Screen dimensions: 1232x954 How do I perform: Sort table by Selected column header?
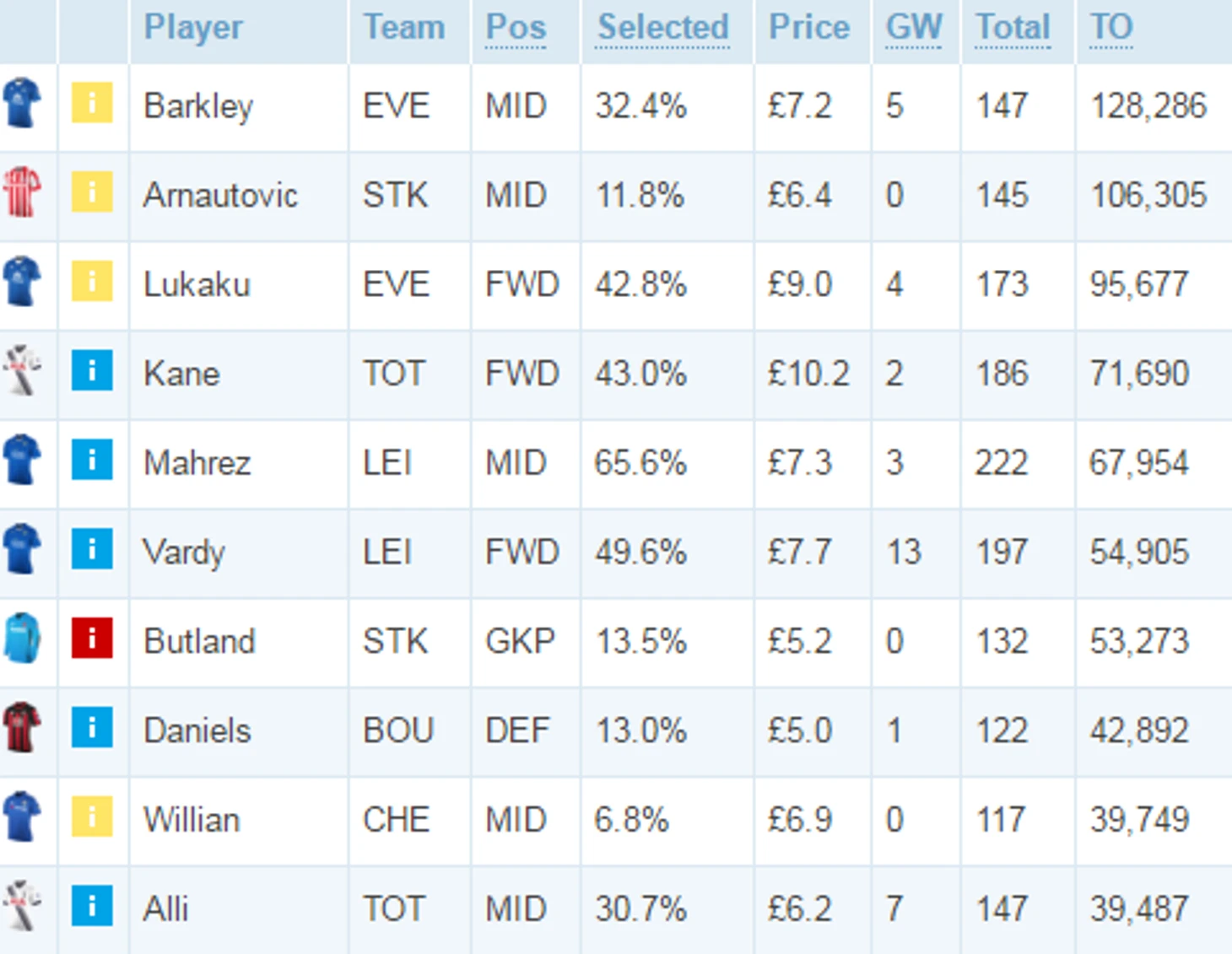click(662, 28)
